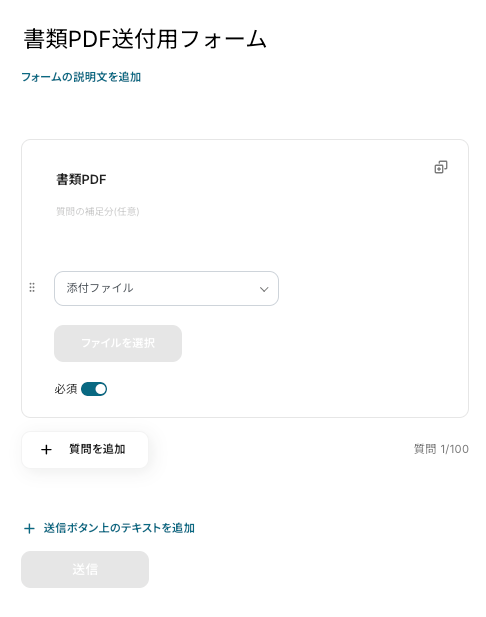
Task: Expand the chevron arrow in the 添付ファイル box
Action: (264, 289)
